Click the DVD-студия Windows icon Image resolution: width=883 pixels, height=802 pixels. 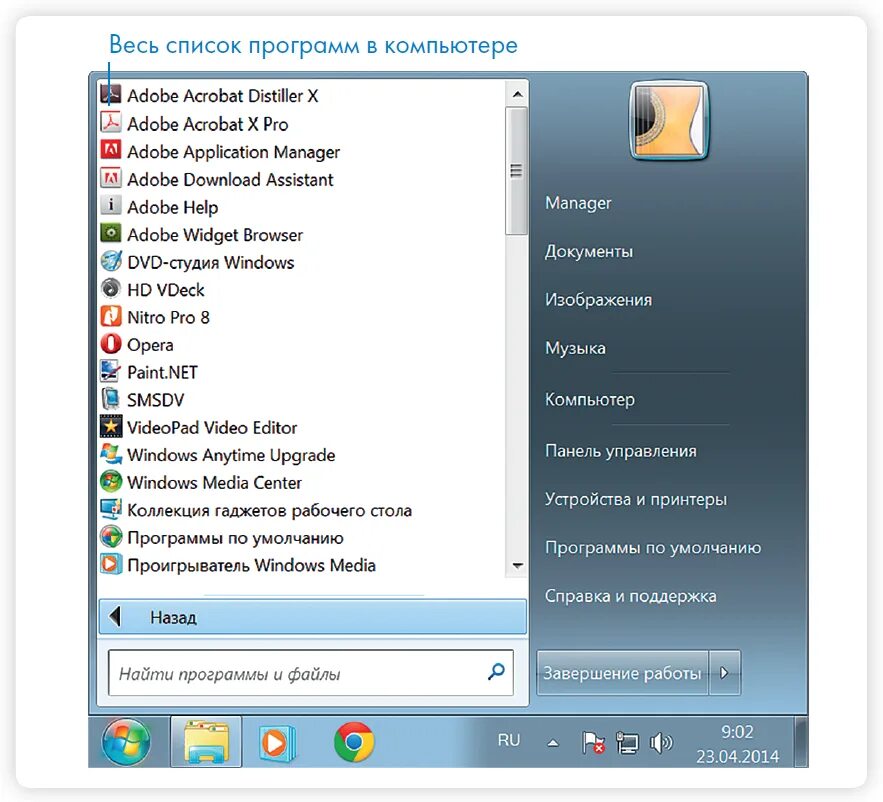110,260
